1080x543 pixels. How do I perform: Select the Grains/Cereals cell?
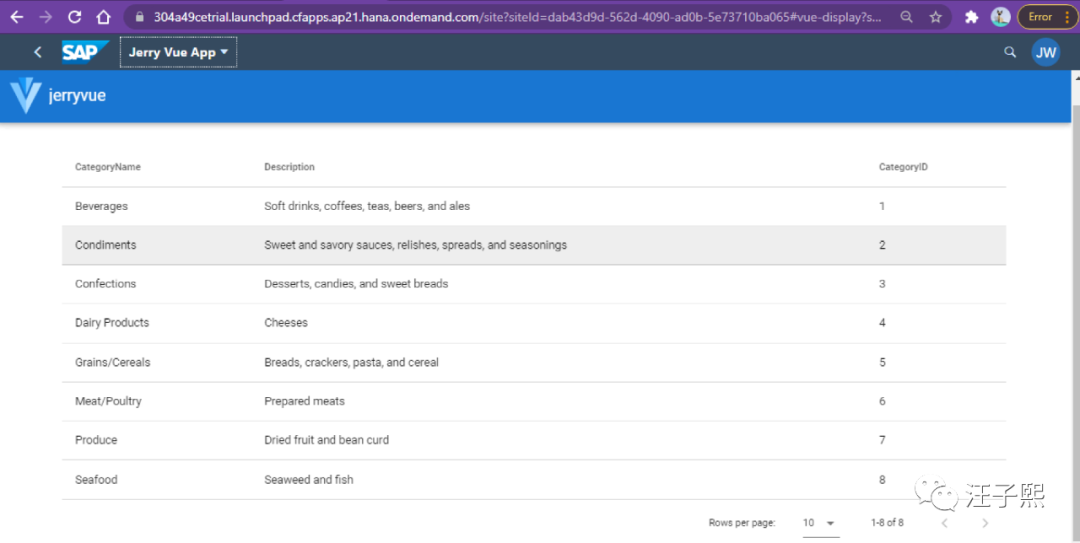click(x=112, y=362)
